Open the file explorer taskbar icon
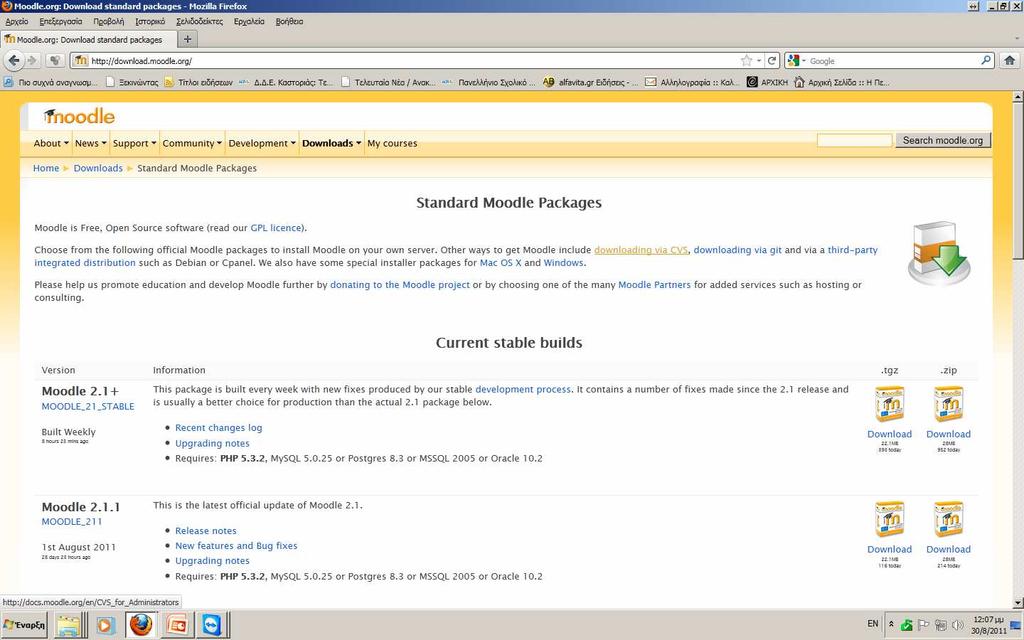Image resolution: width=1024 pixels, height=640 pixels. pos(69,625)
